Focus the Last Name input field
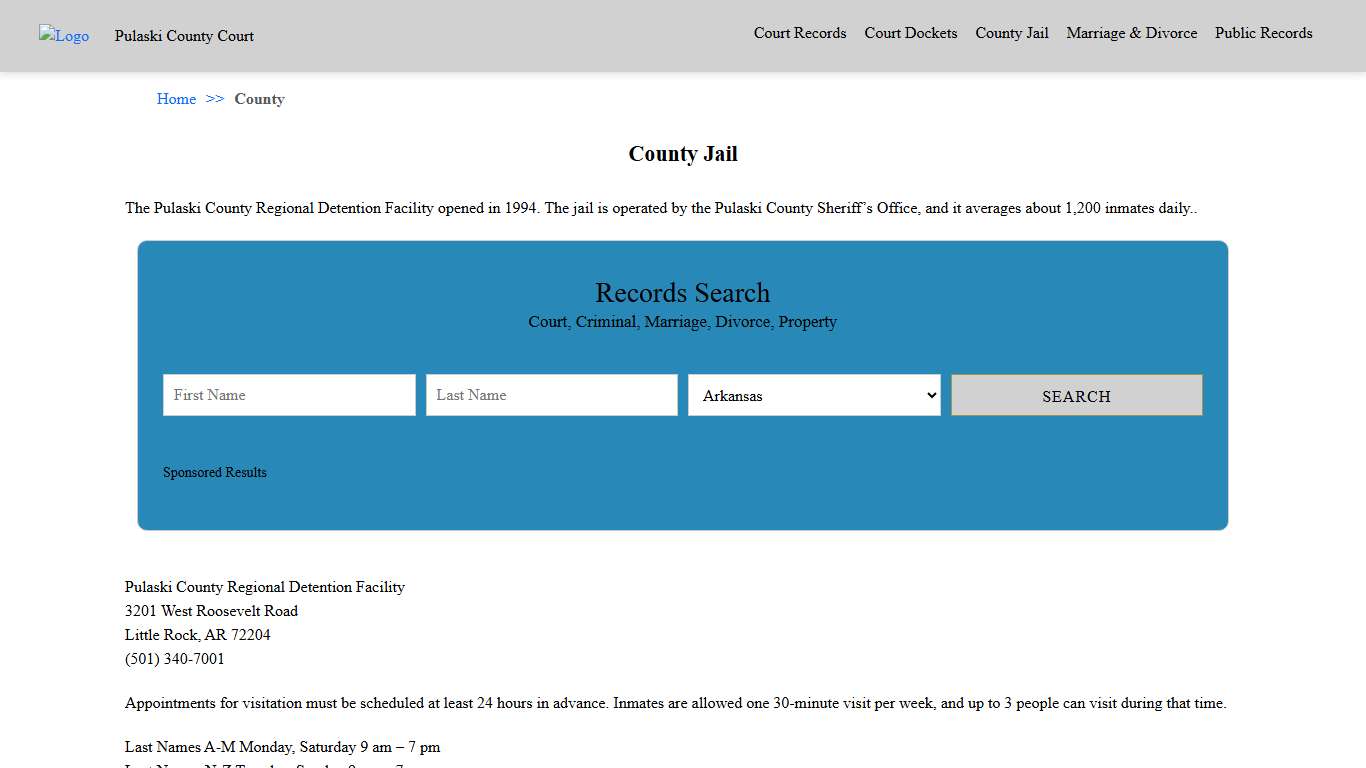Viewport: 1366px width, 768px height. (x=551, y=395)
